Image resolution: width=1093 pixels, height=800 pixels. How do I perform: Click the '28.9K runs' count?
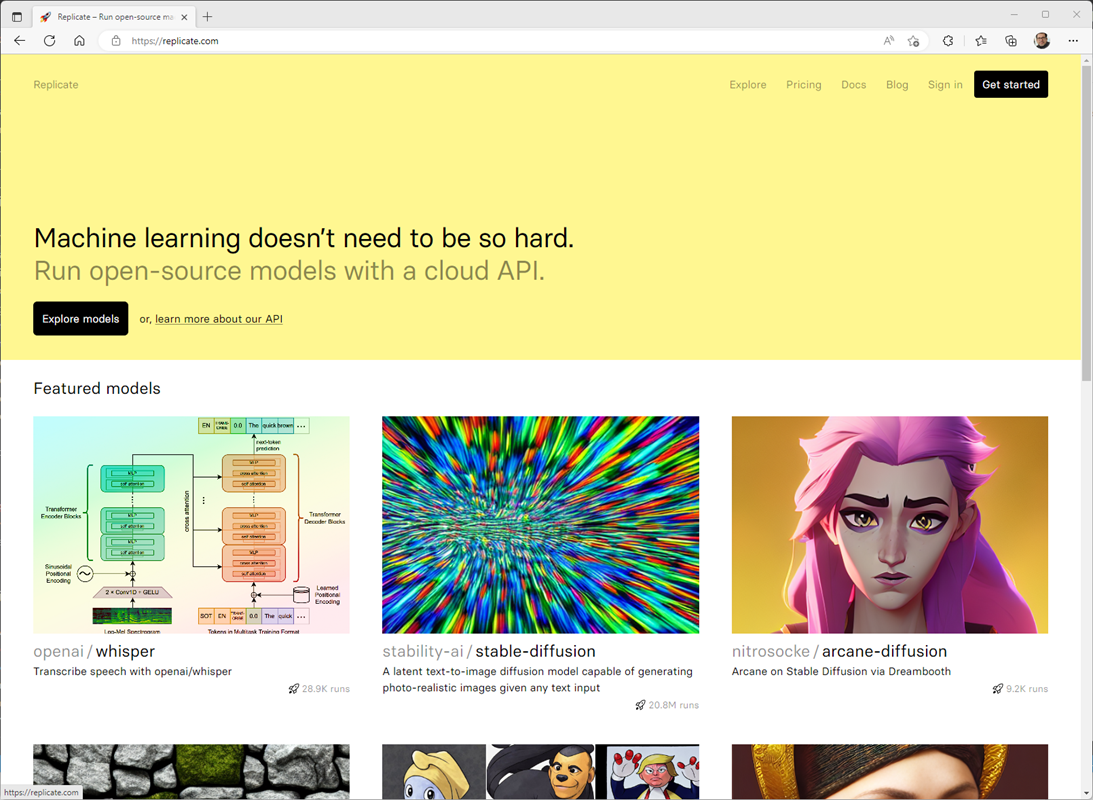[x=326, y=689]
